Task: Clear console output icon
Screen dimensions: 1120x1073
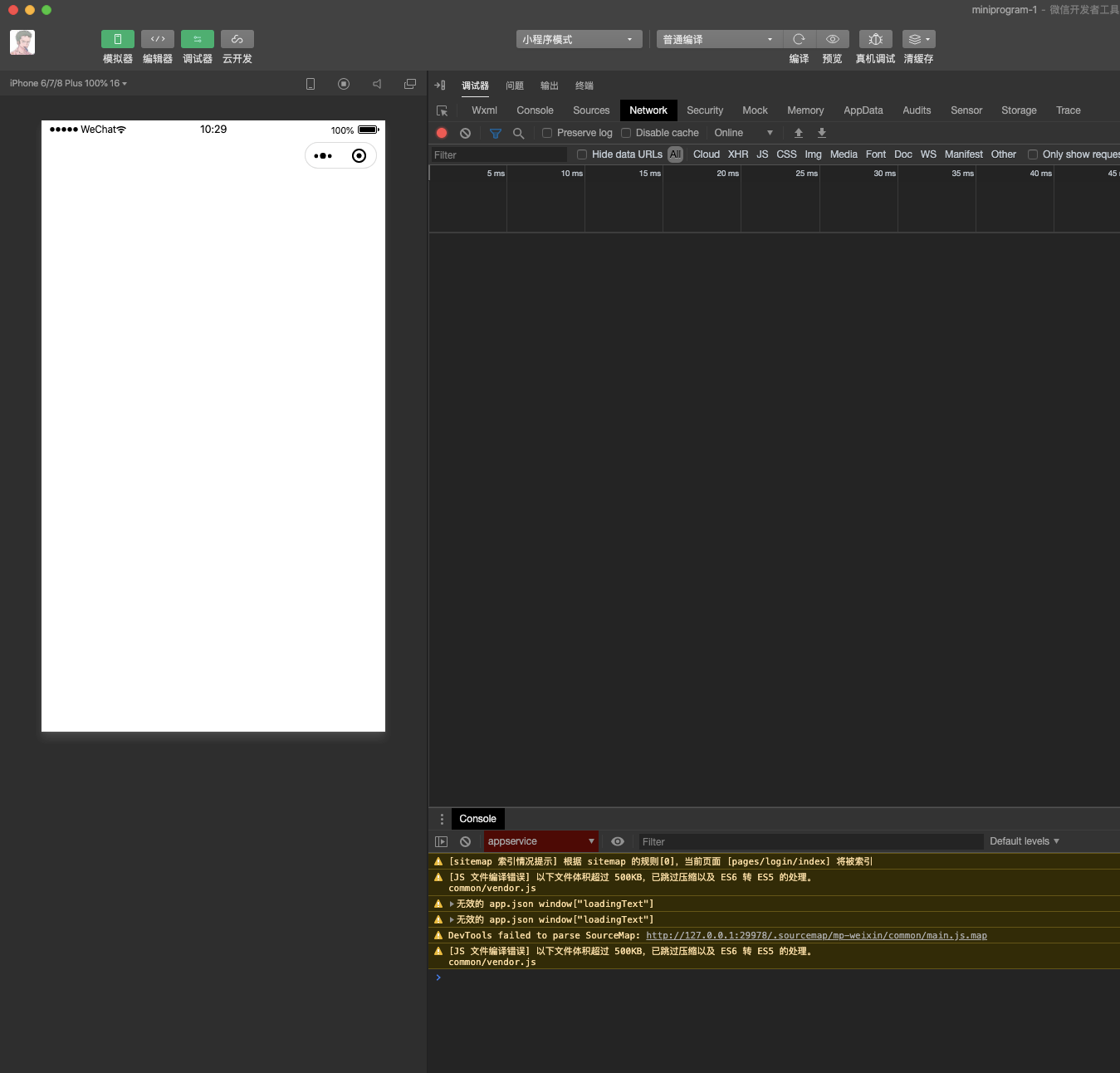Action: [466, 841]
